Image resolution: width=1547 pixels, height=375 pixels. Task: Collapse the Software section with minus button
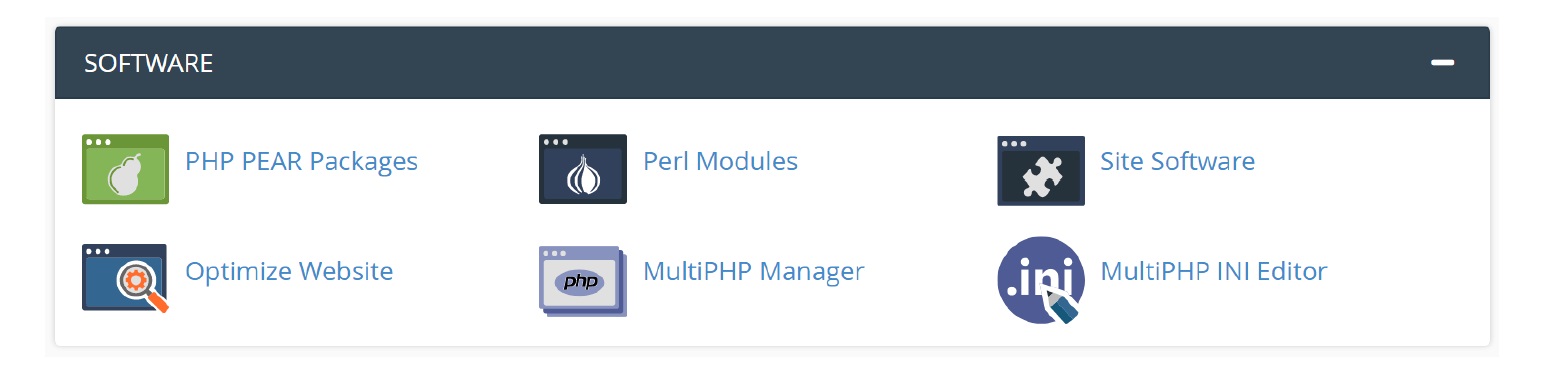1442,62
